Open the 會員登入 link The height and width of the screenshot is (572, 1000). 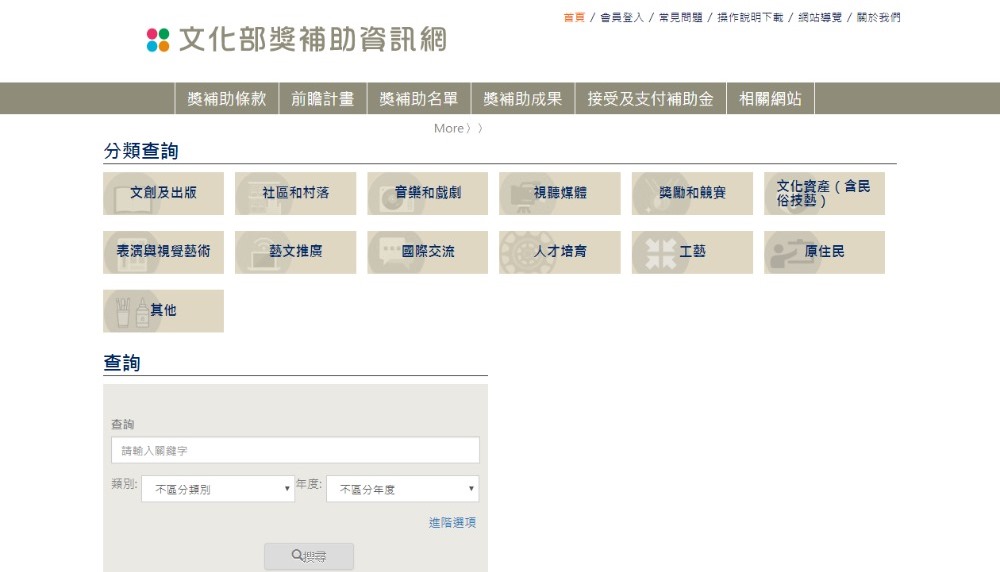tap(622, 18)
